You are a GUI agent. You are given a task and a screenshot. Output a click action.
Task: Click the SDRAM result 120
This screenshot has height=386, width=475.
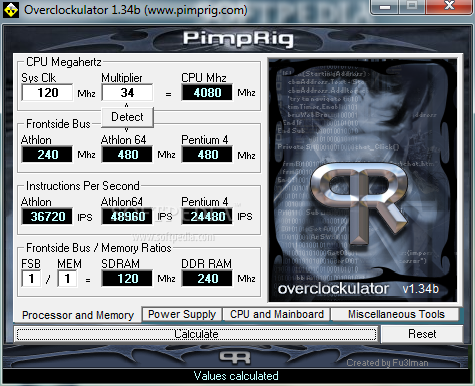click(127, 278)
